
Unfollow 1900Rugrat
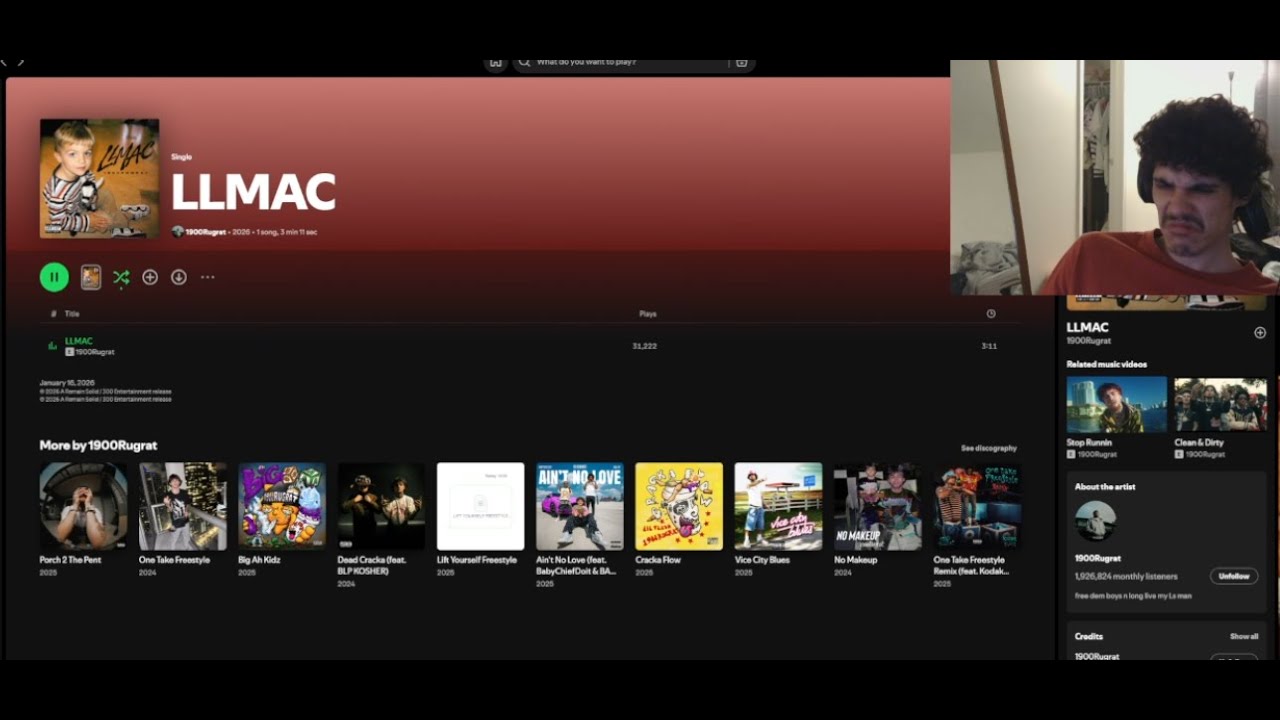(1234, 576)
